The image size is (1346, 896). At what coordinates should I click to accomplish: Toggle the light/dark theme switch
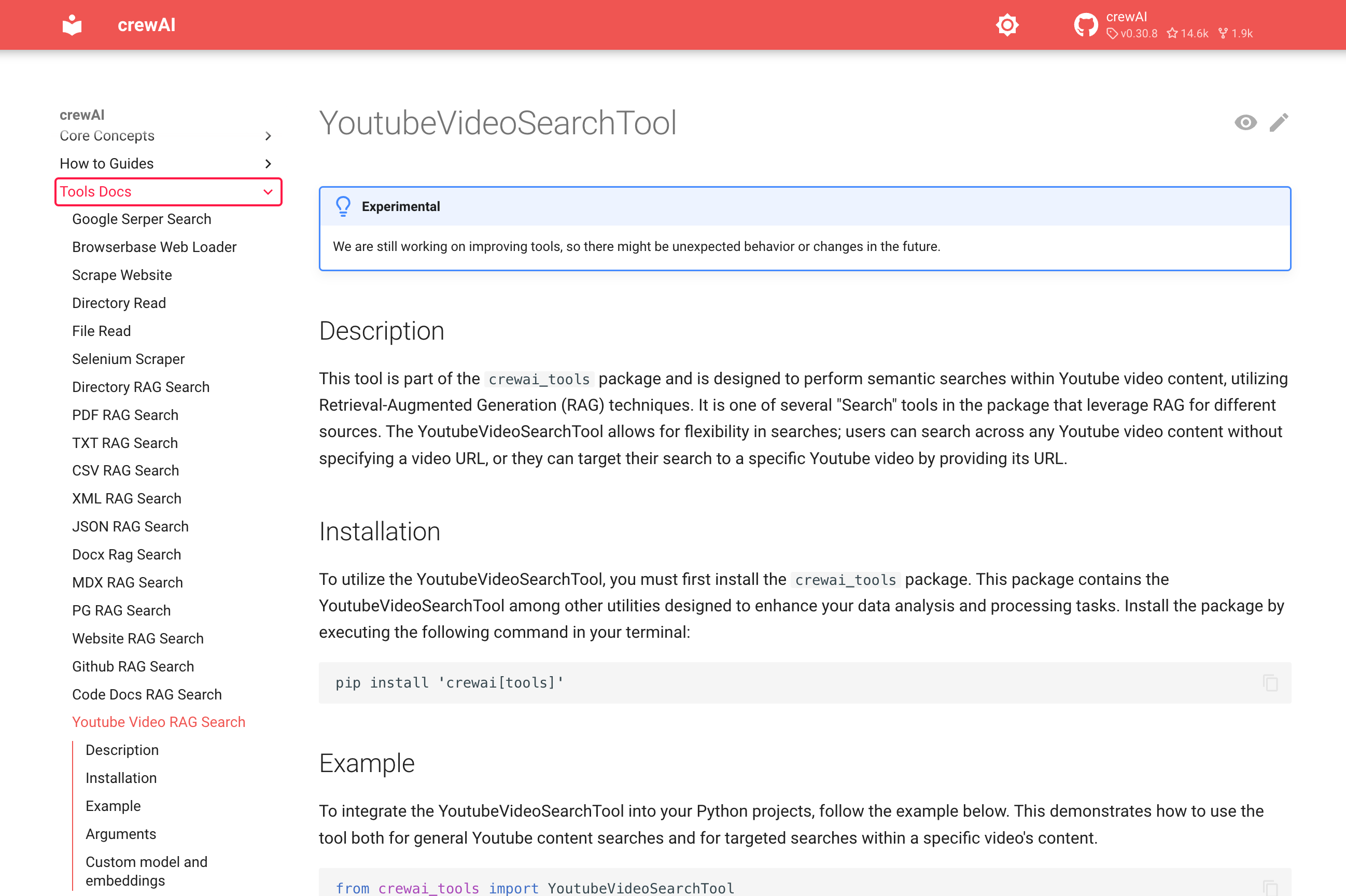1006,25
